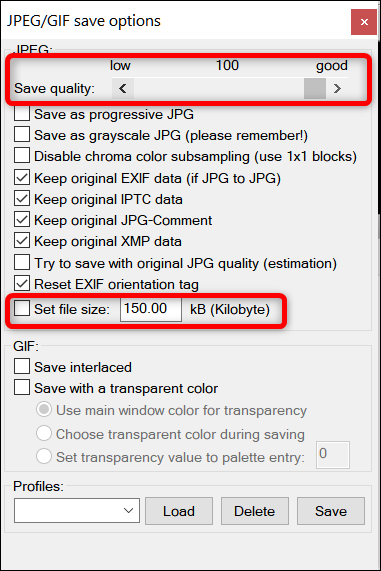381x571 pixels.
Task: Click the save quality right arrow
Action: (337, 88)
